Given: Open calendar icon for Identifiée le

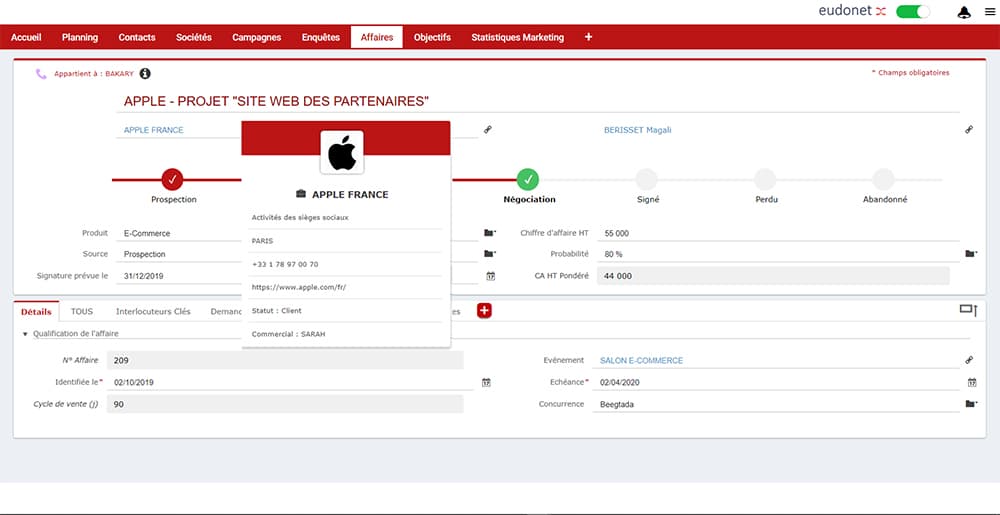Looking at the screenshot, I should [x=486, y=382].
